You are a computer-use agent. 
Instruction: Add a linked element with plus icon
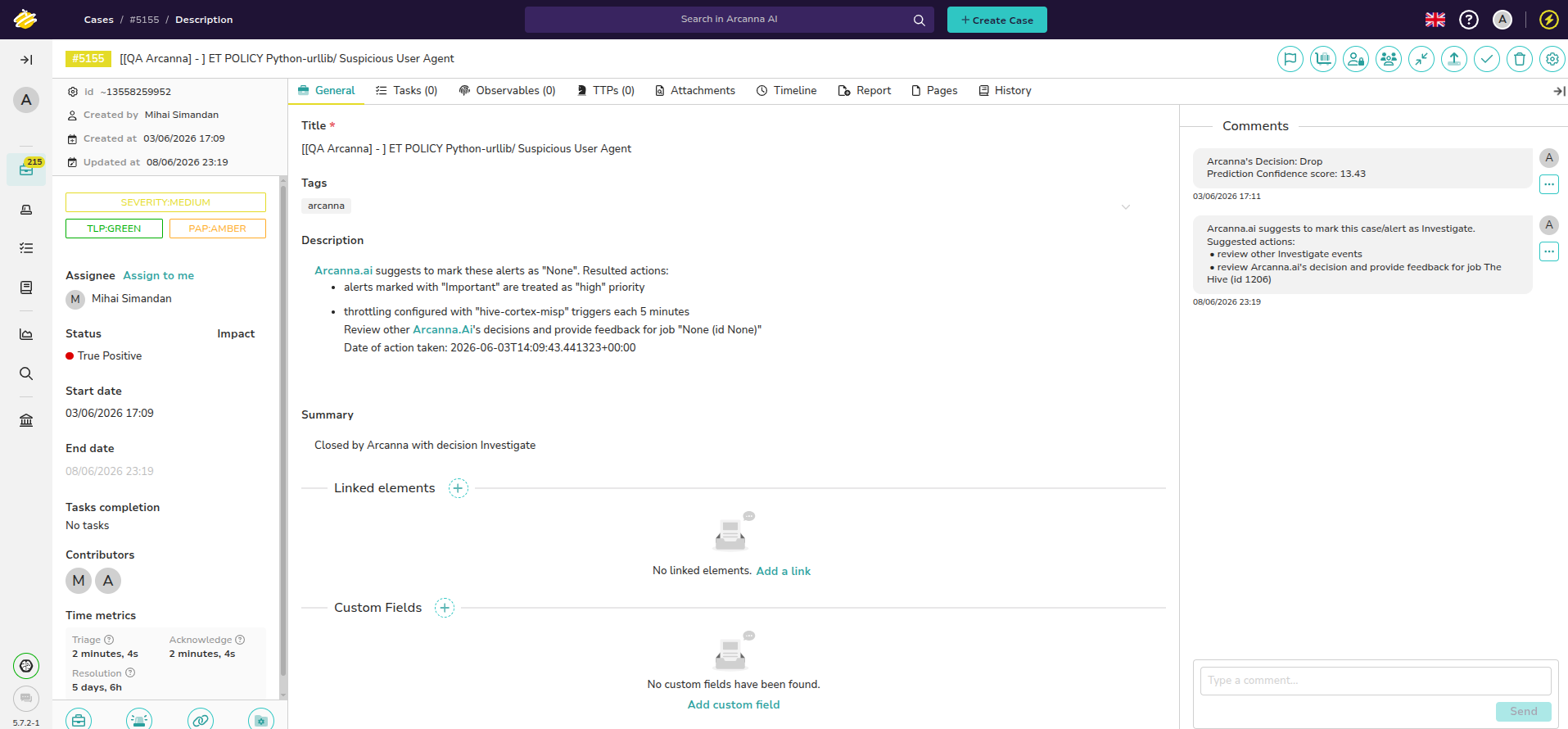point(459,488)
